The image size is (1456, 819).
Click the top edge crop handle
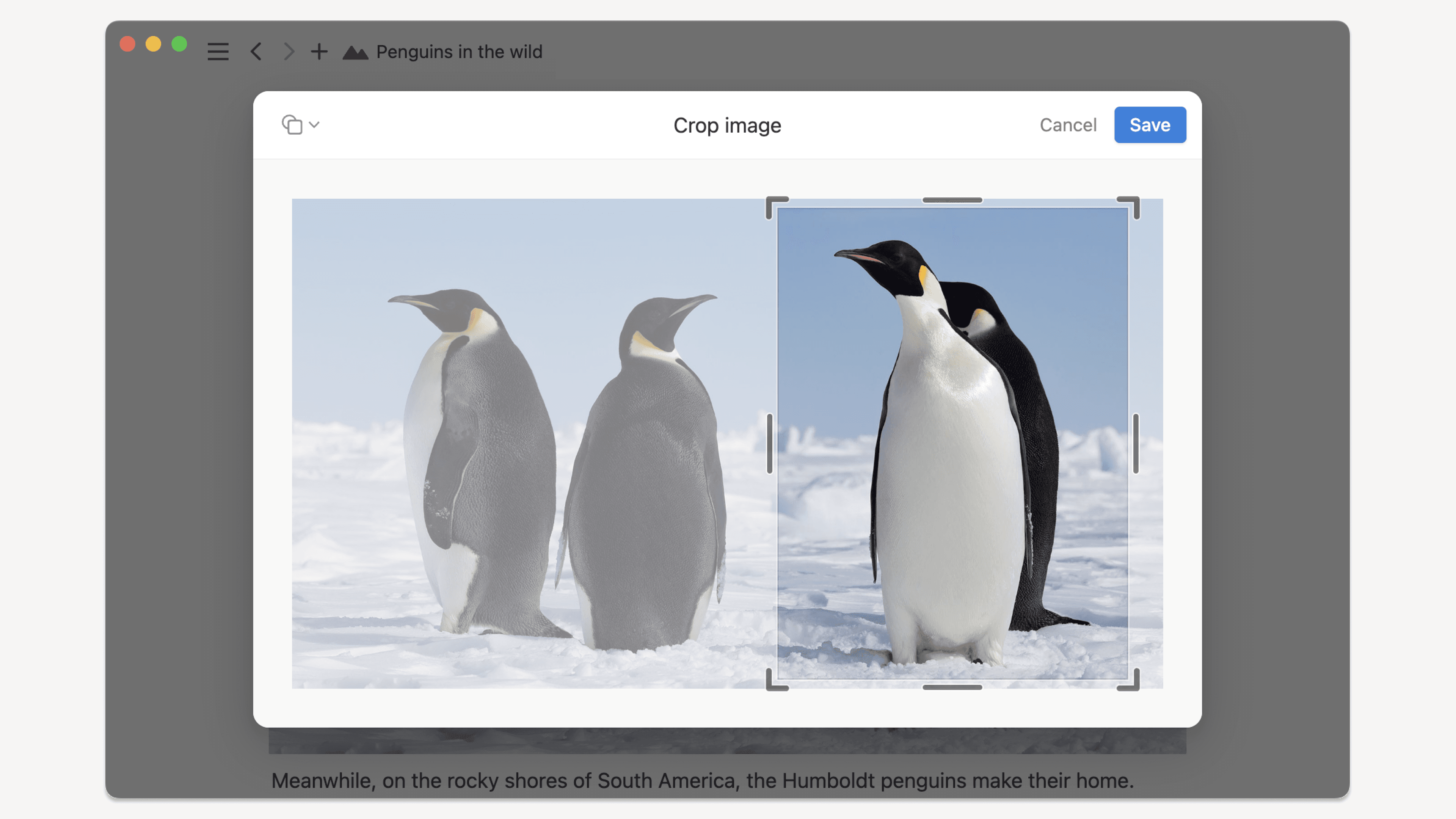[x=952, y=199]
